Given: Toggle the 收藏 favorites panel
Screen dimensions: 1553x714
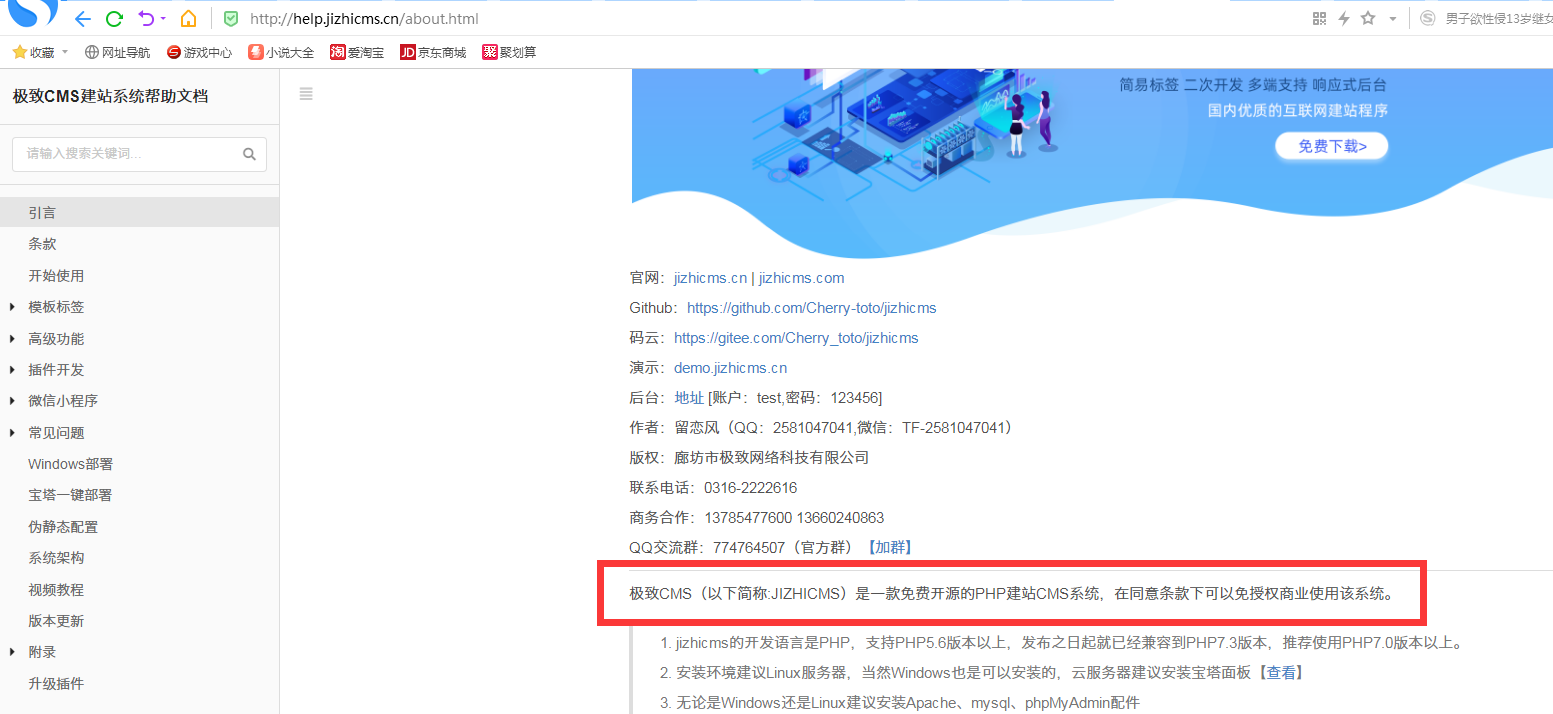Looking at the screenshot, I should (x=33, y=52).
